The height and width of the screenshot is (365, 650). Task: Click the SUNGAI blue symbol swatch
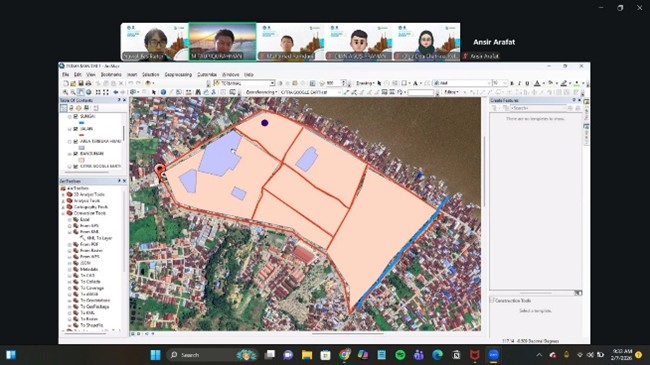[x=81, y=123]
